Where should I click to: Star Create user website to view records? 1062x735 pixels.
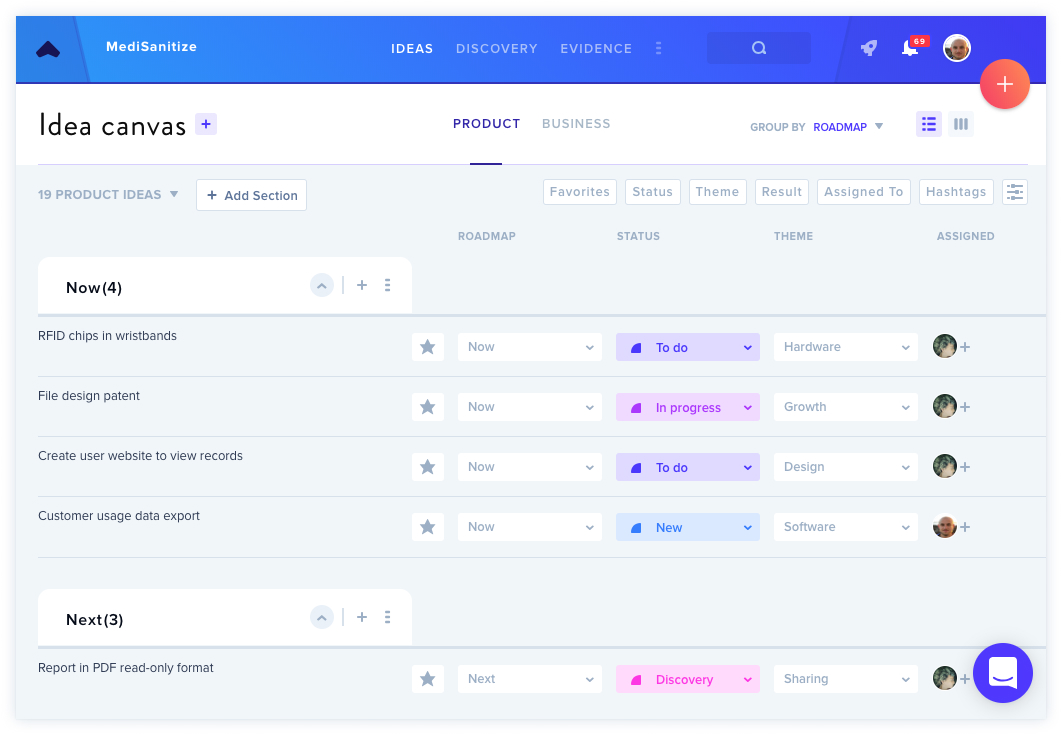[427, 467]
